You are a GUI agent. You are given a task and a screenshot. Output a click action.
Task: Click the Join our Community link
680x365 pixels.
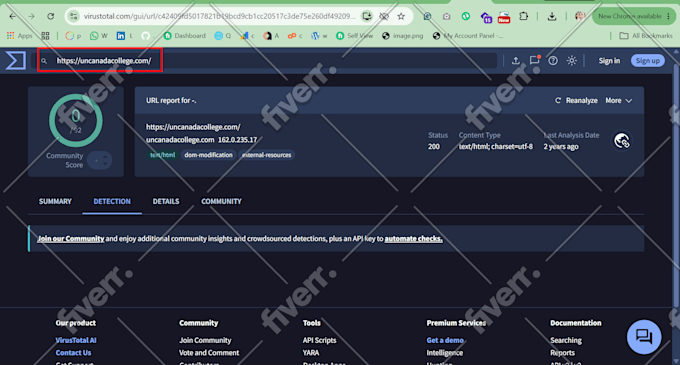coord(71,239)
